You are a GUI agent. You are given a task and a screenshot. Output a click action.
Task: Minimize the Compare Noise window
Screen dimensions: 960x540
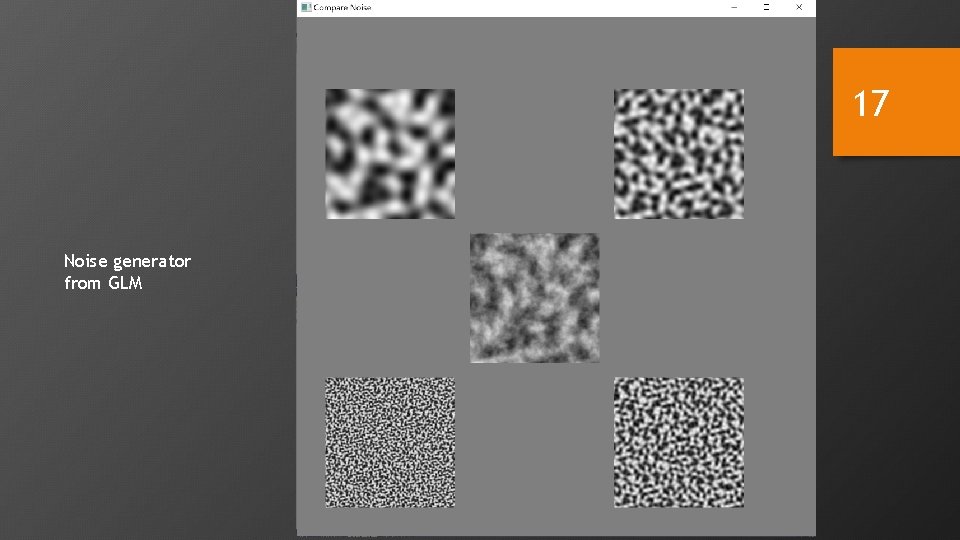tap(734, 7)
